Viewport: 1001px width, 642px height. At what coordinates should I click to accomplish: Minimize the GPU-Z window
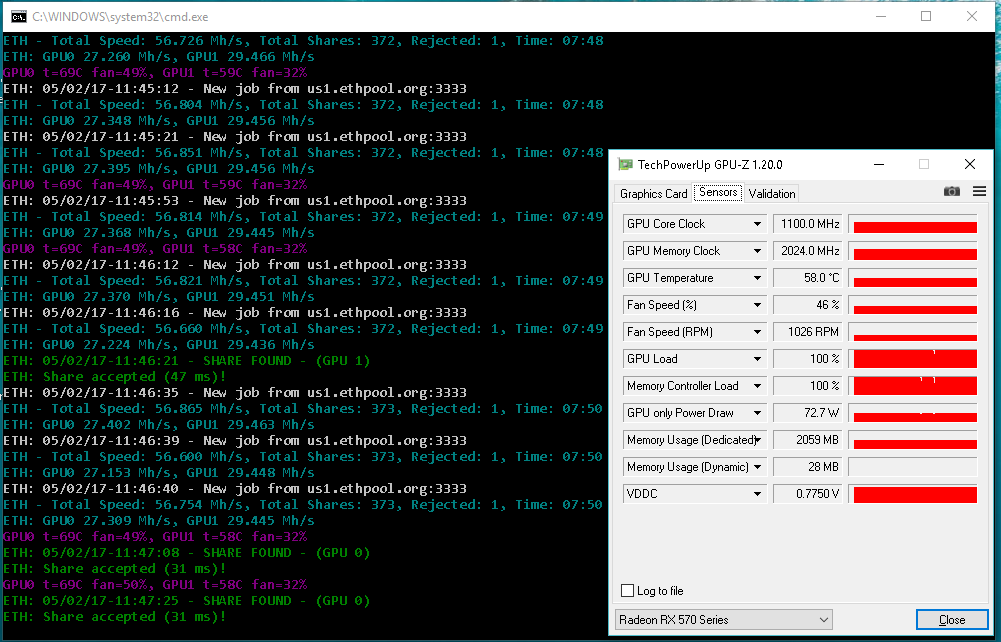coord(878,165)
